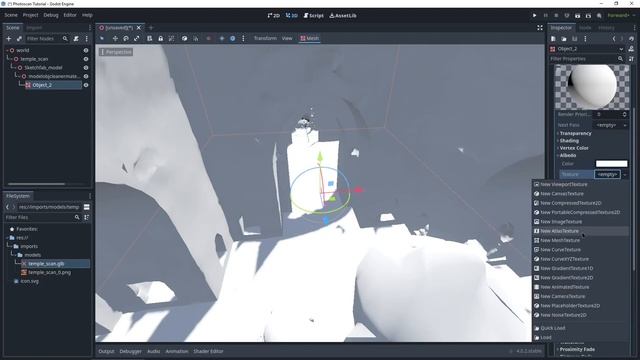Open the Editor menu
The height and width of the screenshot is (360, 640).
(70, 15)
